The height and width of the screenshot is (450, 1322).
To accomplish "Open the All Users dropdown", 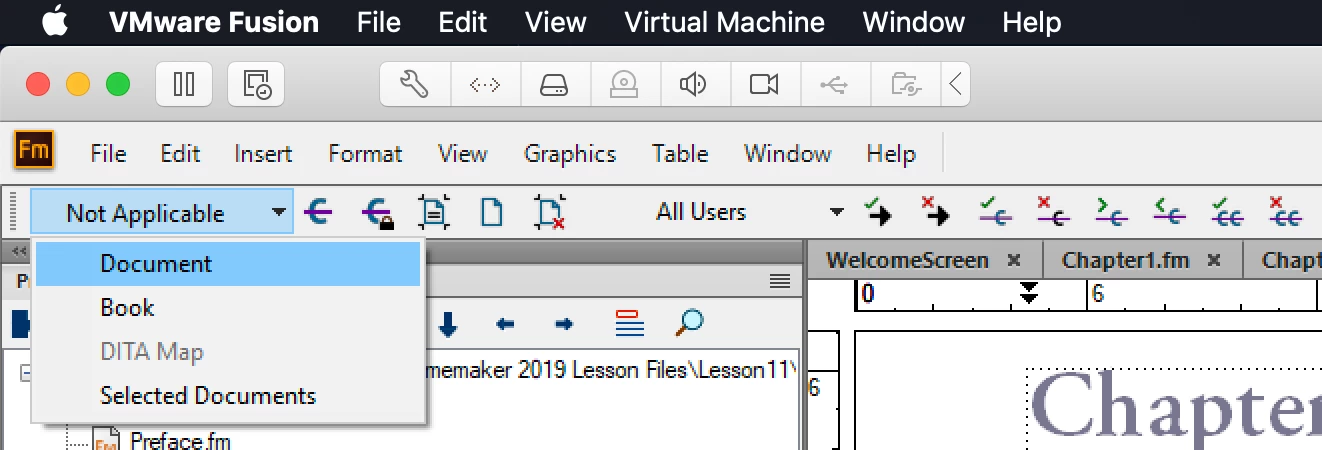I will click(748, 212).
